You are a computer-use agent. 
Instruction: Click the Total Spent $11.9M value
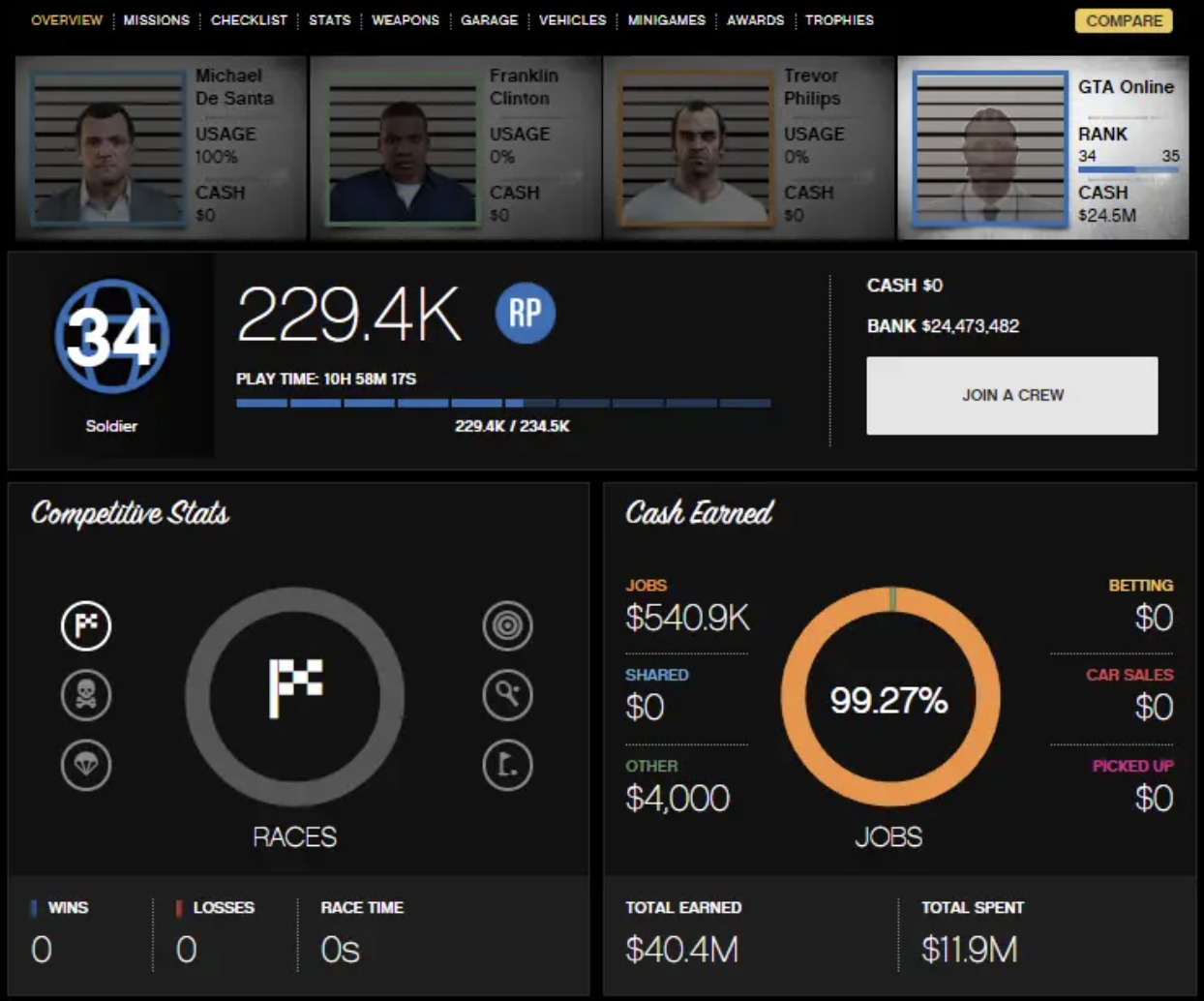[969, 950]
